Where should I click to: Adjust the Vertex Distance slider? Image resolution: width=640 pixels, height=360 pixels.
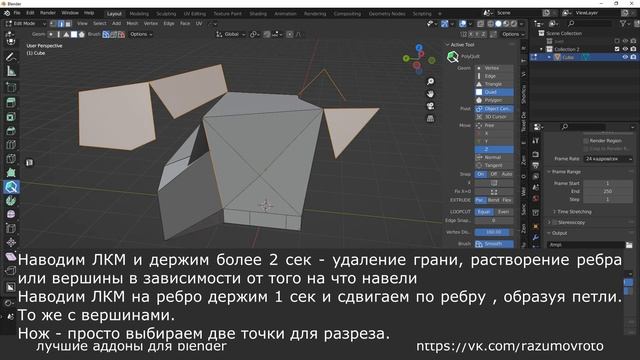click(x=494, y=232)
